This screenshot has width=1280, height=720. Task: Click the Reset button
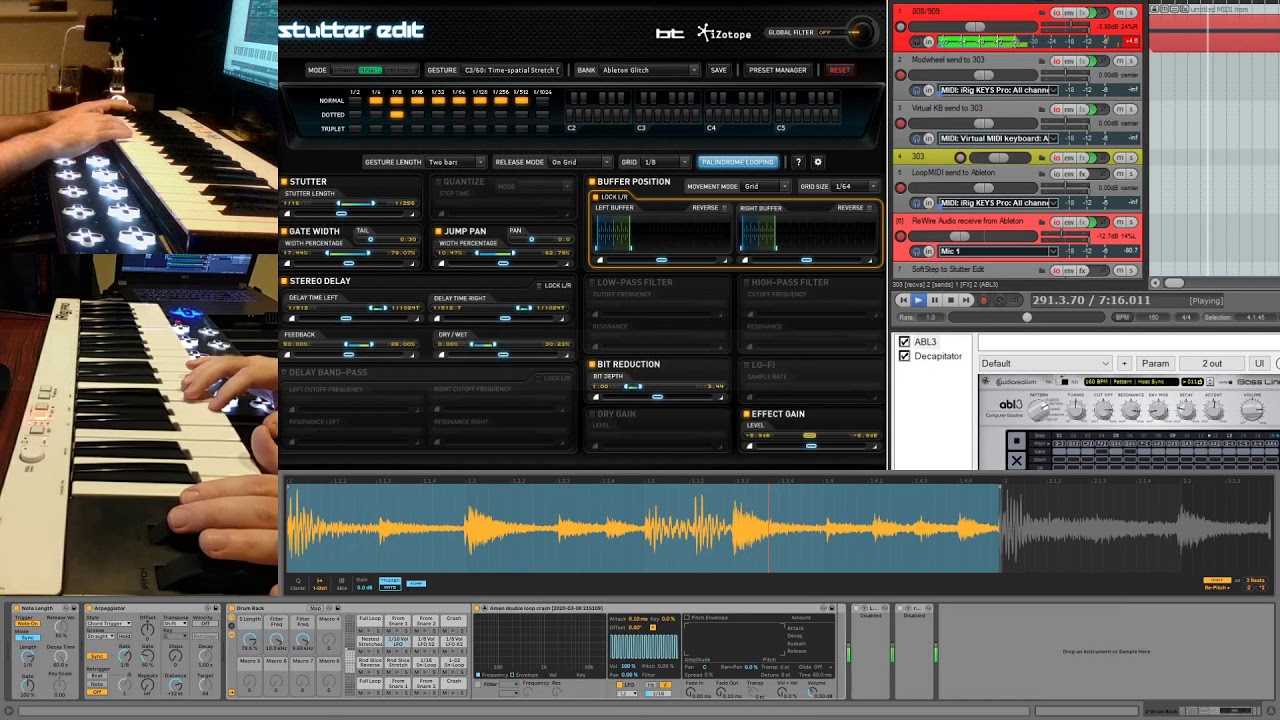click(839, 70)
